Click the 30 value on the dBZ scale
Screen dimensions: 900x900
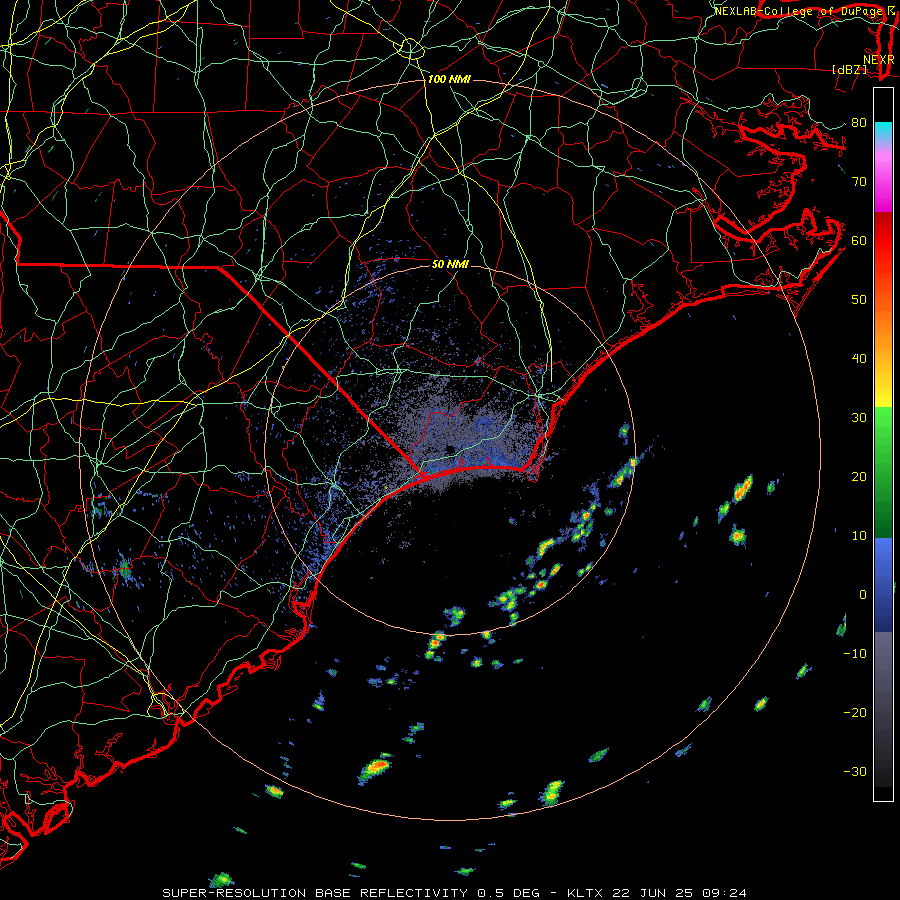tap(859, 418)
